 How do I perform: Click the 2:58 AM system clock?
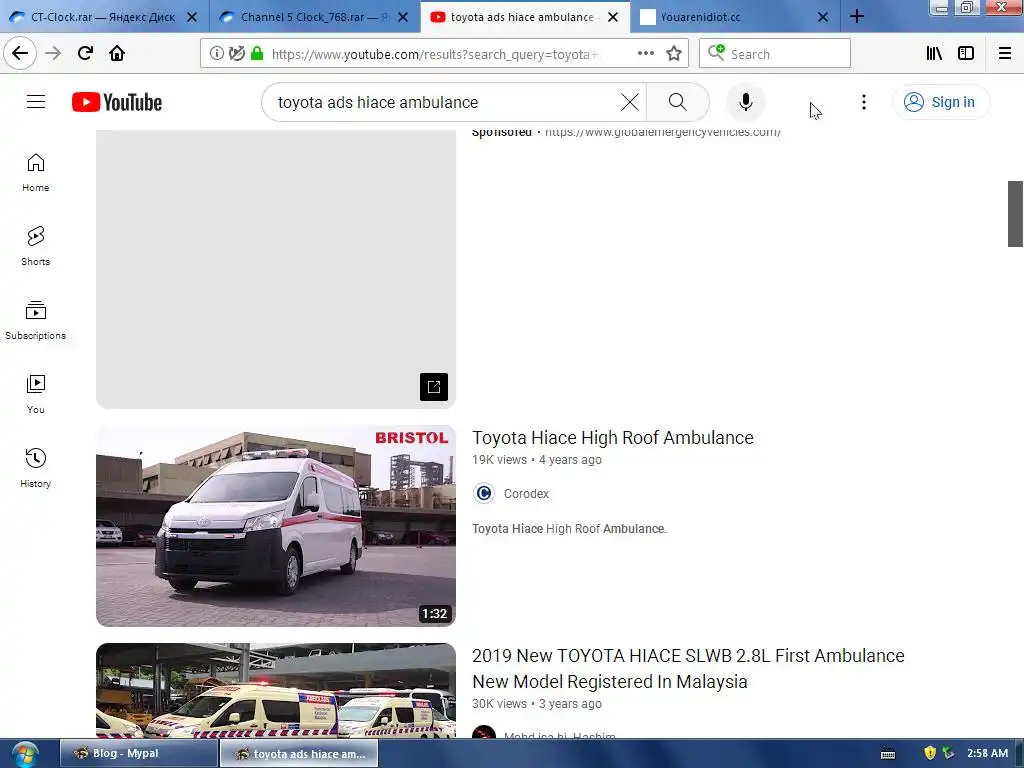tap(987, 753)
